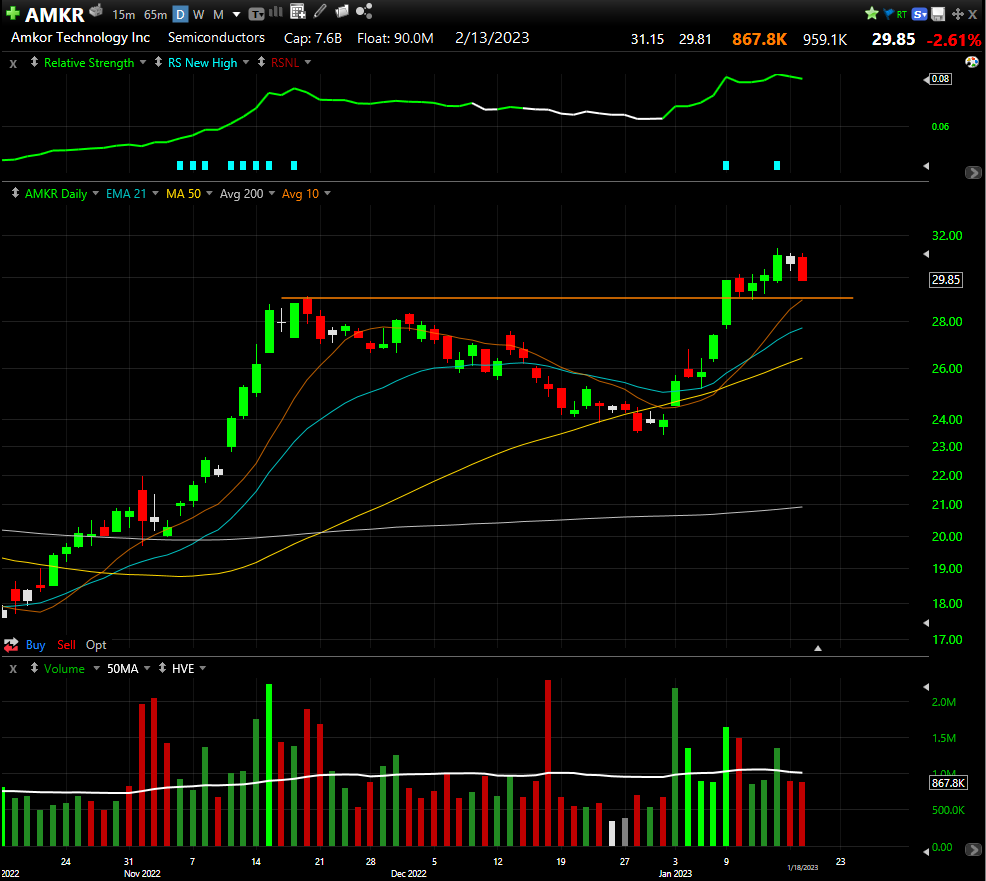Open the folders icon in the toolbar
Image resolution: width=986 pixels, height=881 pixels.
point(342,11)
